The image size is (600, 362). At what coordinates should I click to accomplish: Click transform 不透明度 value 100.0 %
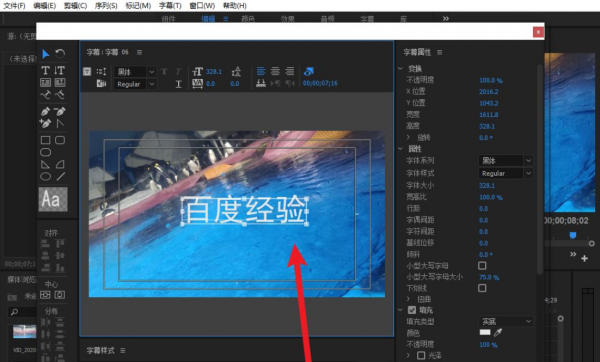tap(491, 80)
